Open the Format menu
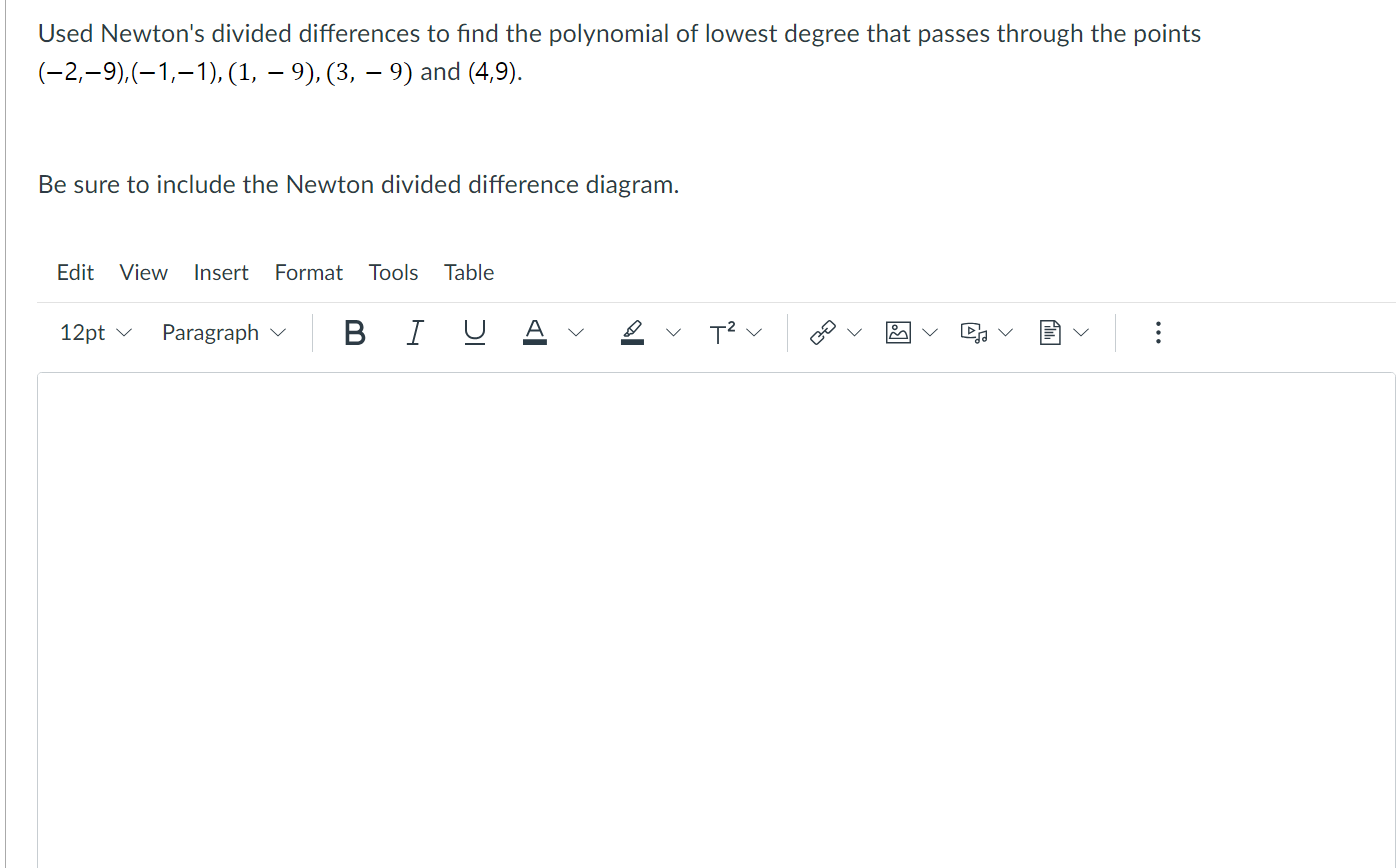1397x868 pixels. (x=308, y=272)
